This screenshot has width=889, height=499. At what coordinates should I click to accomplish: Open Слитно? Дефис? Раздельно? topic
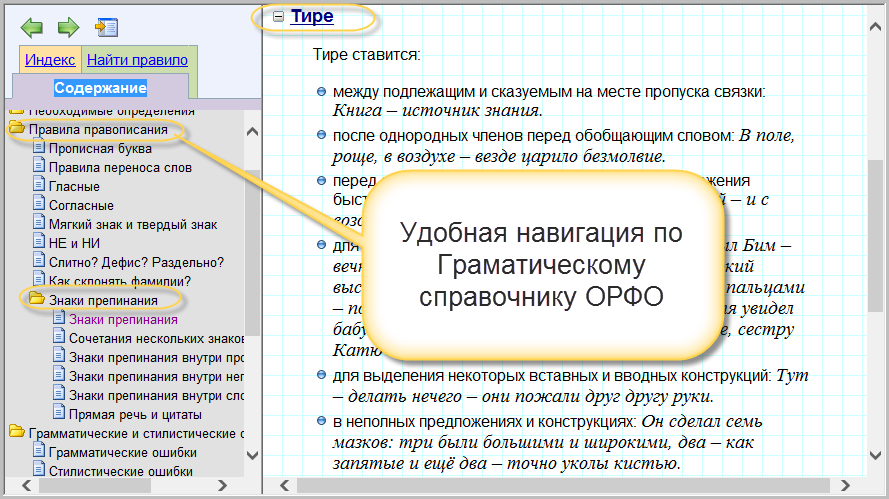(136, 263)
